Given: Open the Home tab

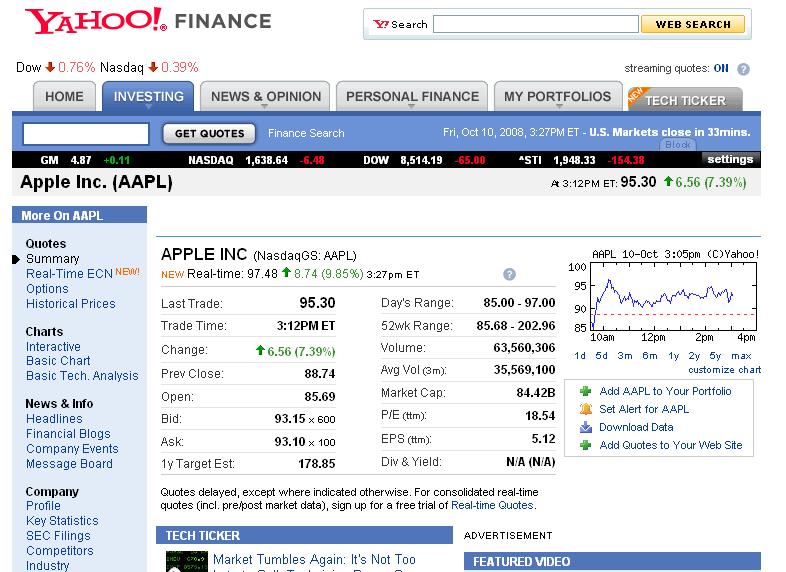Looking at the screenshot, I should tap(64, 96).
